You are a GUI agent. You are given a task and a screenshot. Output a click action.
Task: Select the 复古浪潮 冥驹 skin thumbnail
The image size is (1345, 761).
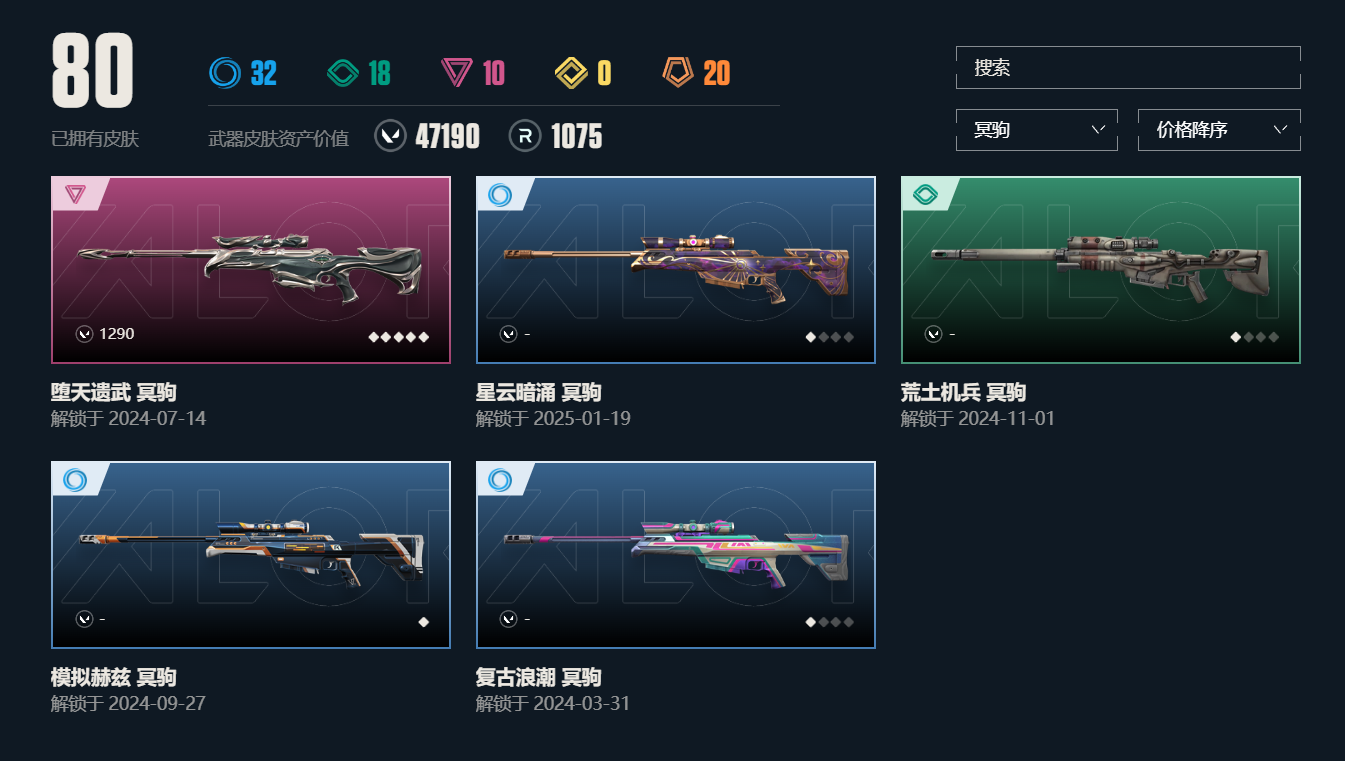676,555
